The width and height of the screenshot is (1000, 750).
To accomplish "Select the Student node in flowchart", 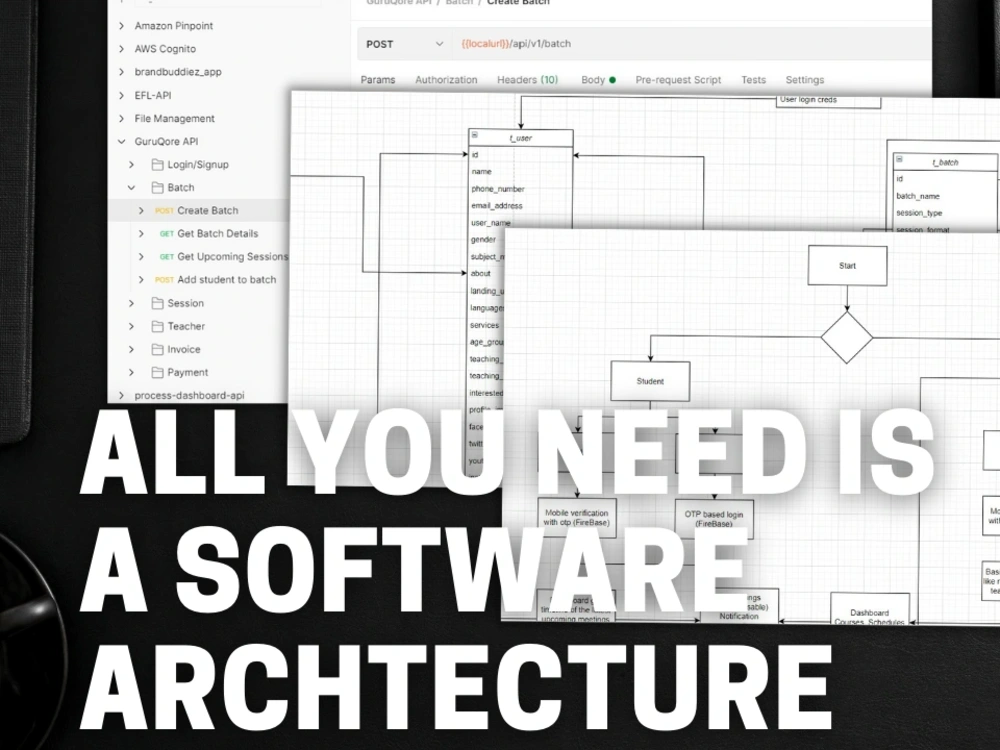I will [x=650, y=381].
